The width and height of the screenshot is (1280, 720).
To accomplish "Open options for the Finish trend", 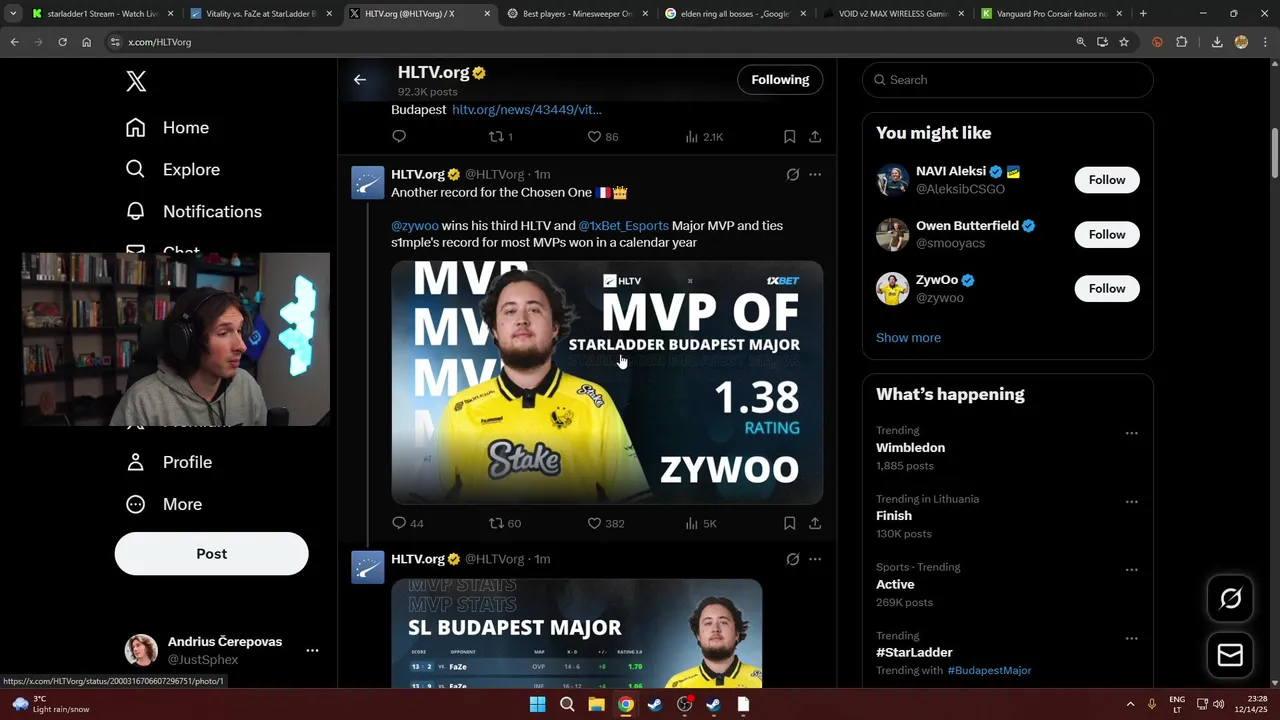I will point(1131,502).
